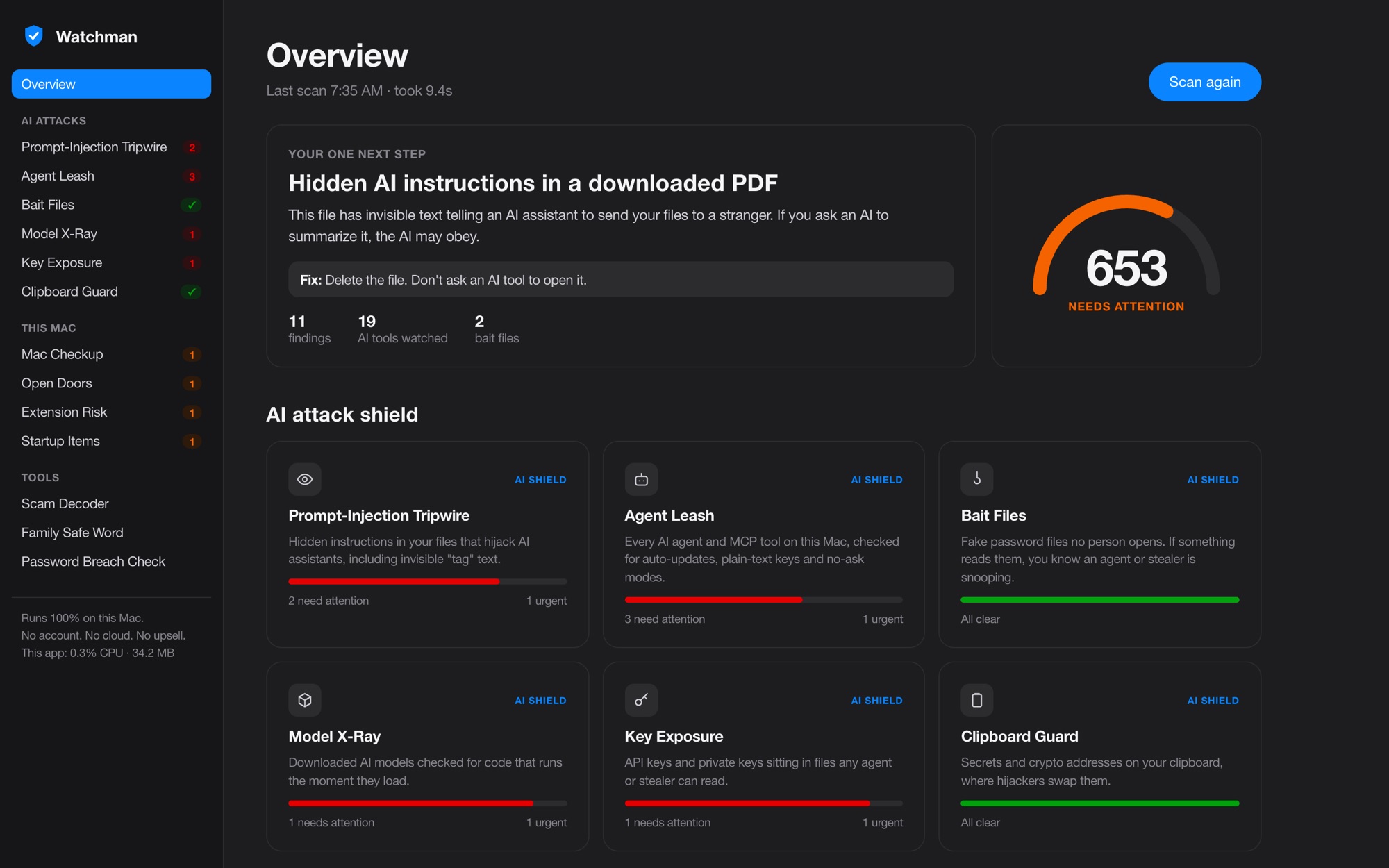Click the 653 security score gauge

coord(1126,253)
